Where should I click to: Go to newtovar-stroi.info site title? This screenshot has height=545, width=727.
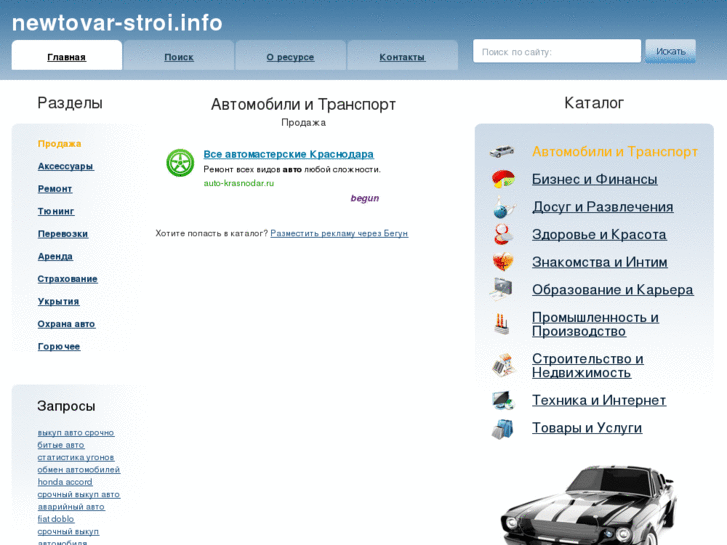[117, 23]
